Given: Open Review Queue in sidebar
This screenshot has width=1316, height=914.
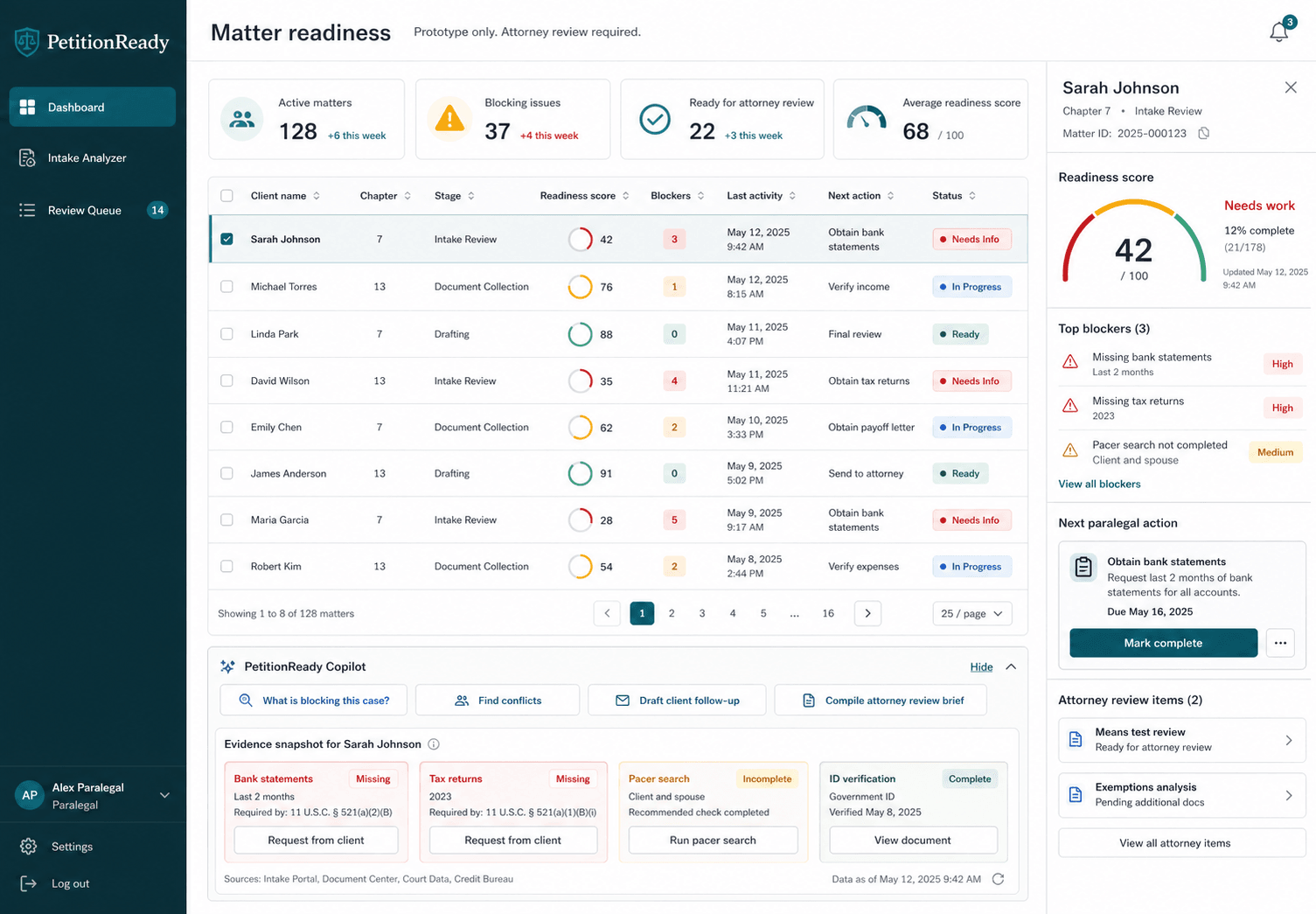Looking at the screenshot, I should tap(93, 210).
